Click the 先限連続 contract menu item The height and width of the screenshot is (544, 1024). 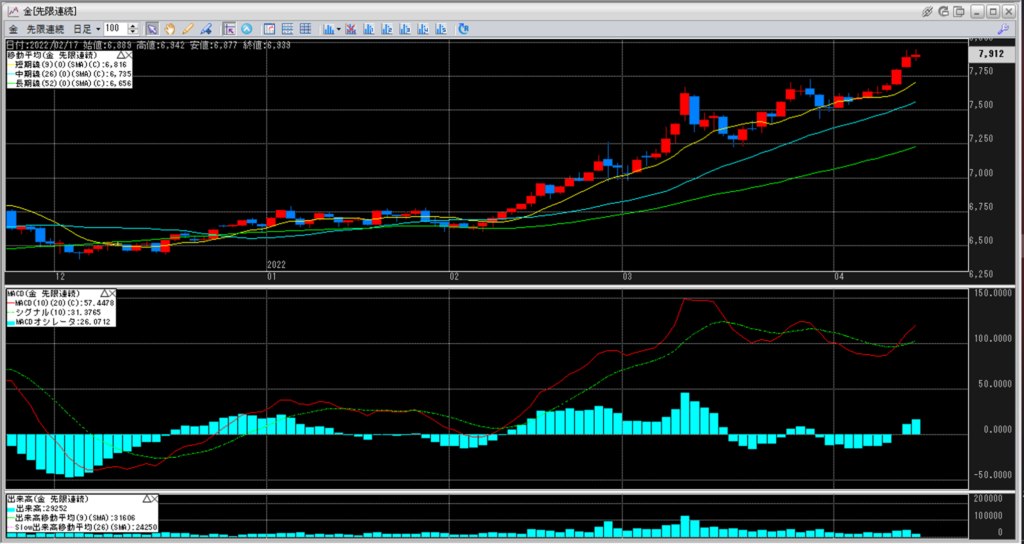click(x=46, y=29)
